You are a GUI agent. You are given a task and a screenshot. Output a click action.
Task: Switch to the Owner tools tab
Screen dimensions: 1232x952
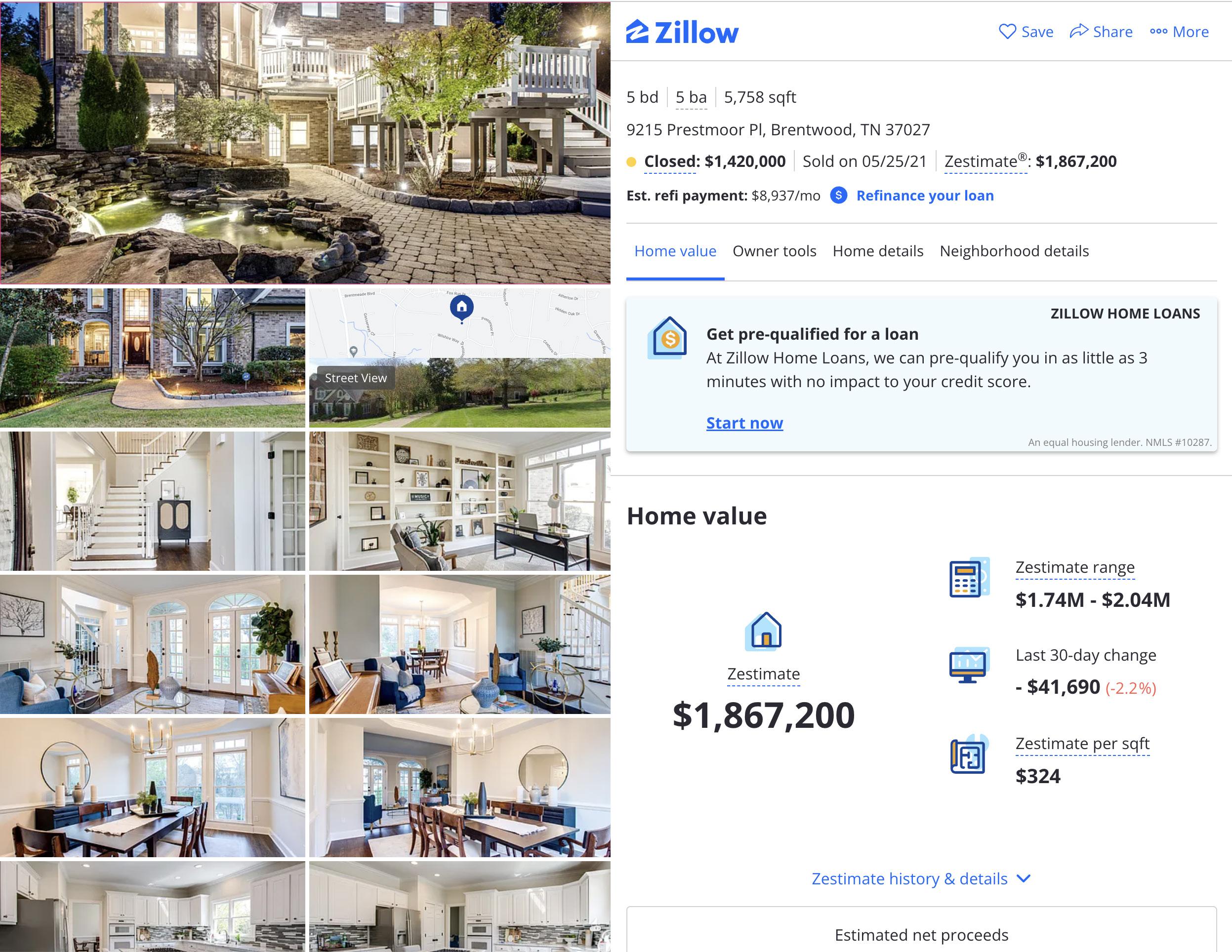pyautogui.click(x=774, y=251)
